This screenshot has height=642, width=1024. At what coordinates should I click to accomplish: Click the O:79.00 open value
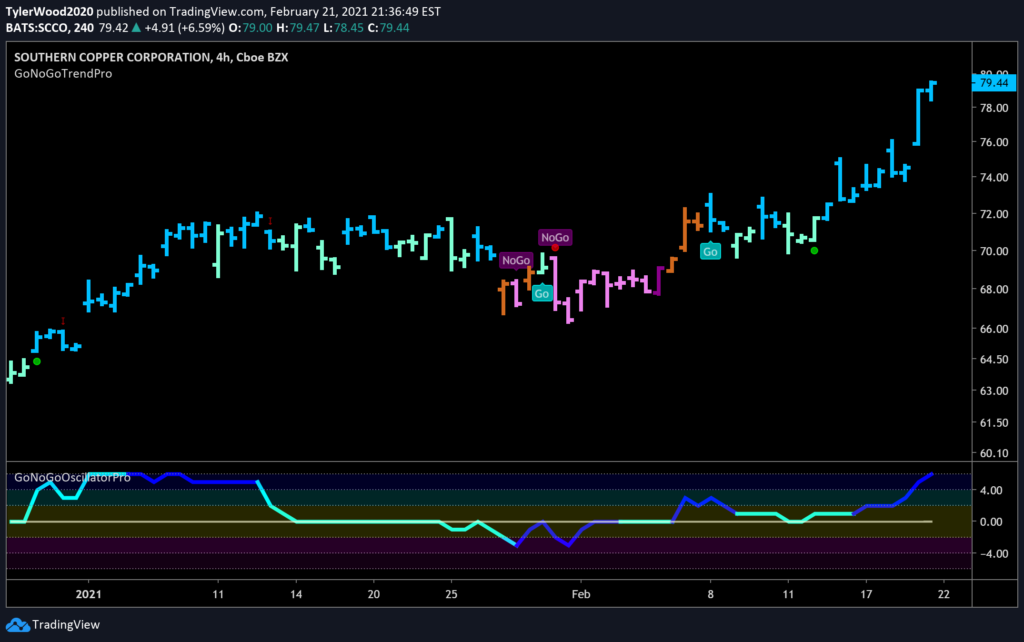coord(250,28)
